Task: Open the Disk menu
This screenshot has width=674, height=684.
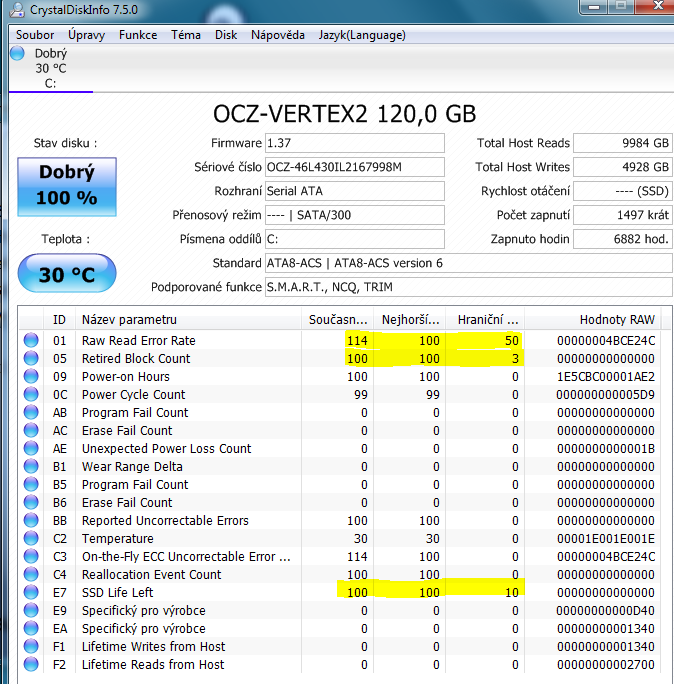Action: point(226,35)
